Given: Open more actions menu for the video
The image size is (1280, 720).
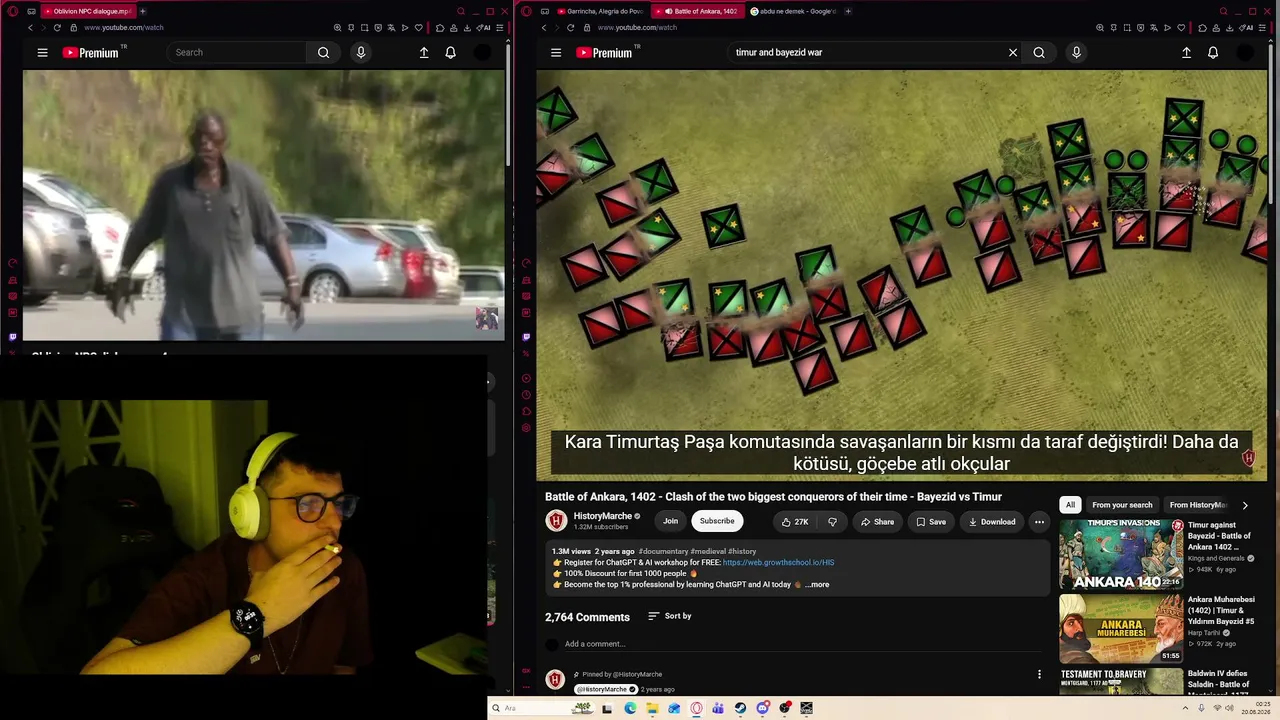Looking at the screenshot, I should pos(1039,522).
